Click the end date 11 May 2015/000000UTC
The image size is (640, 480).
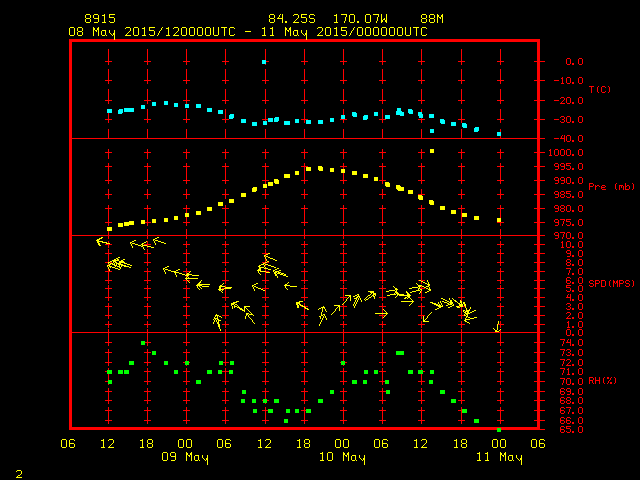click(344, 32)
